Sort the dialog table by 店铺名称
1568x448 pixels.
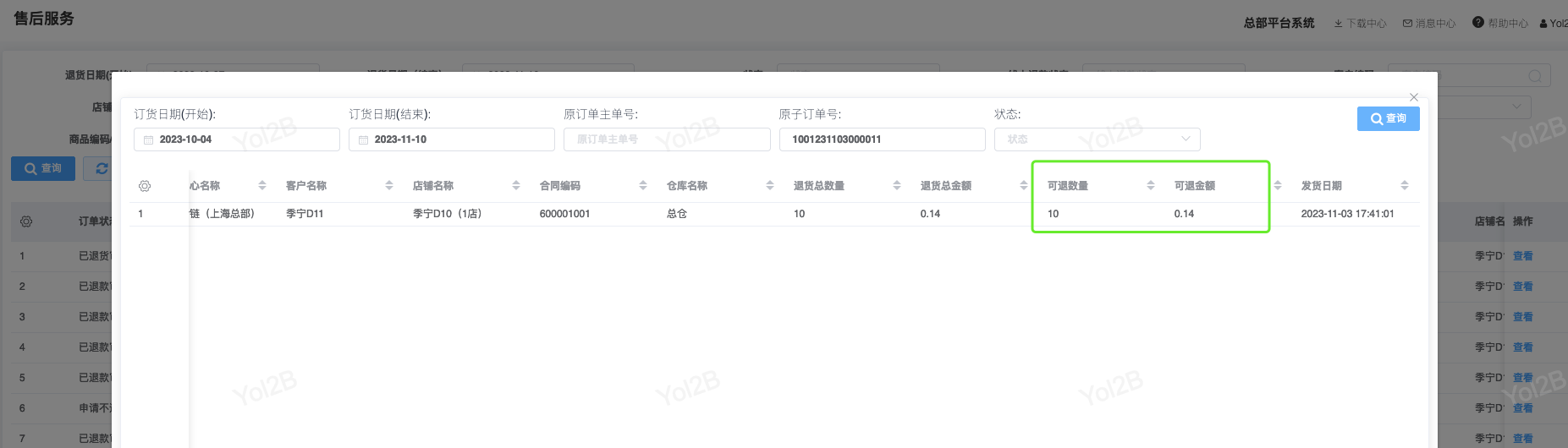click(x=516, y=186)
